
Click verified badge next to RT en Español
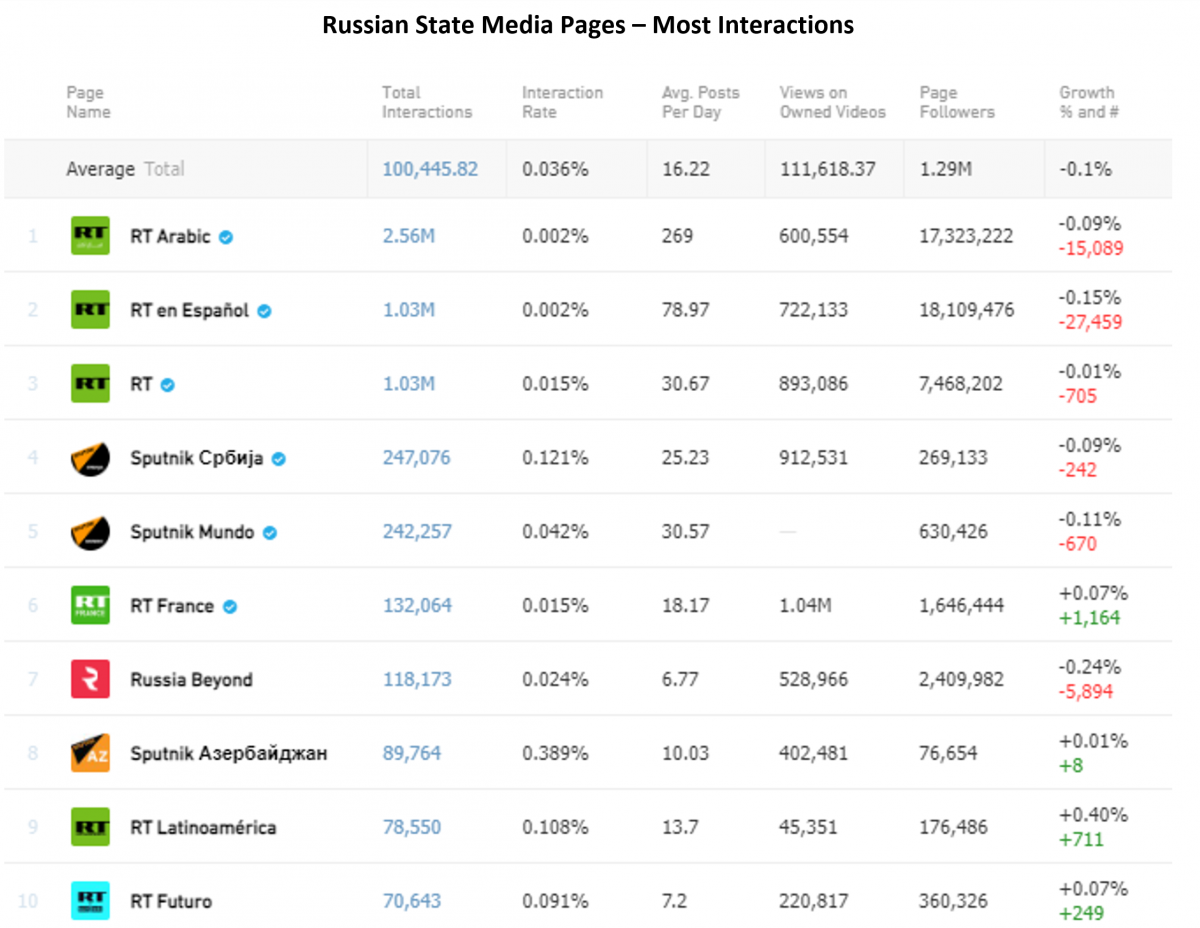click(x=264, y=311)
